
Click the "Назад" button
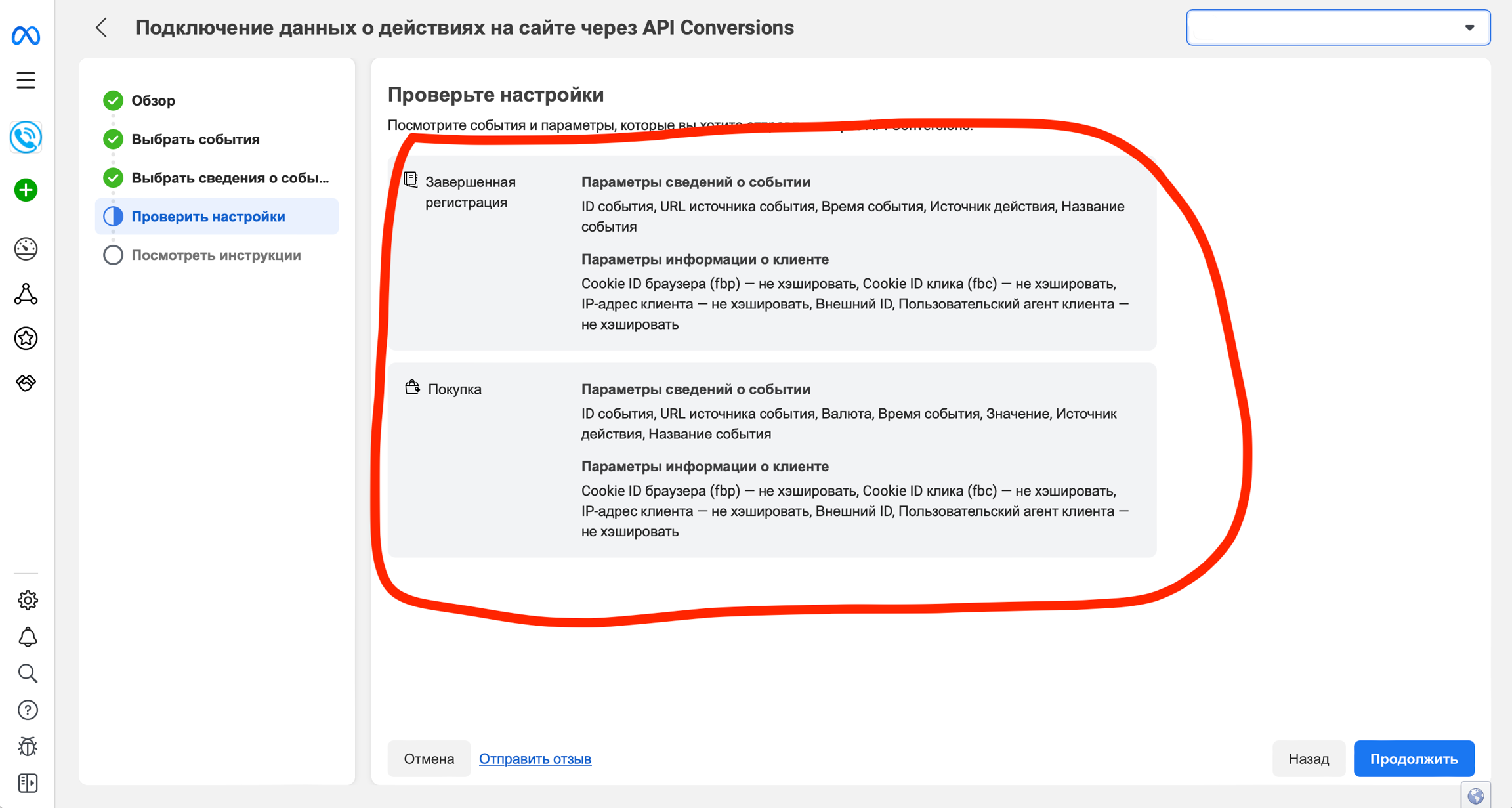click(x=1309, y=759)
